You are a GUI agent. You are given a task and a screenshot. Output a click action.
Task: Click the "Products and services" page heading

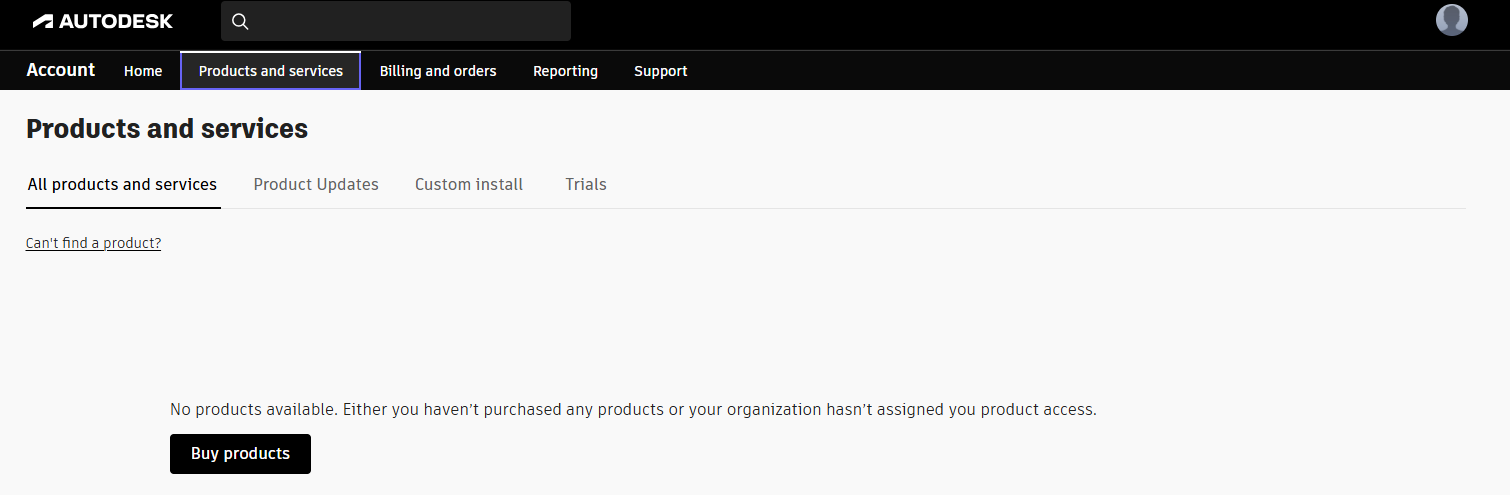click(x=167, y=129)
